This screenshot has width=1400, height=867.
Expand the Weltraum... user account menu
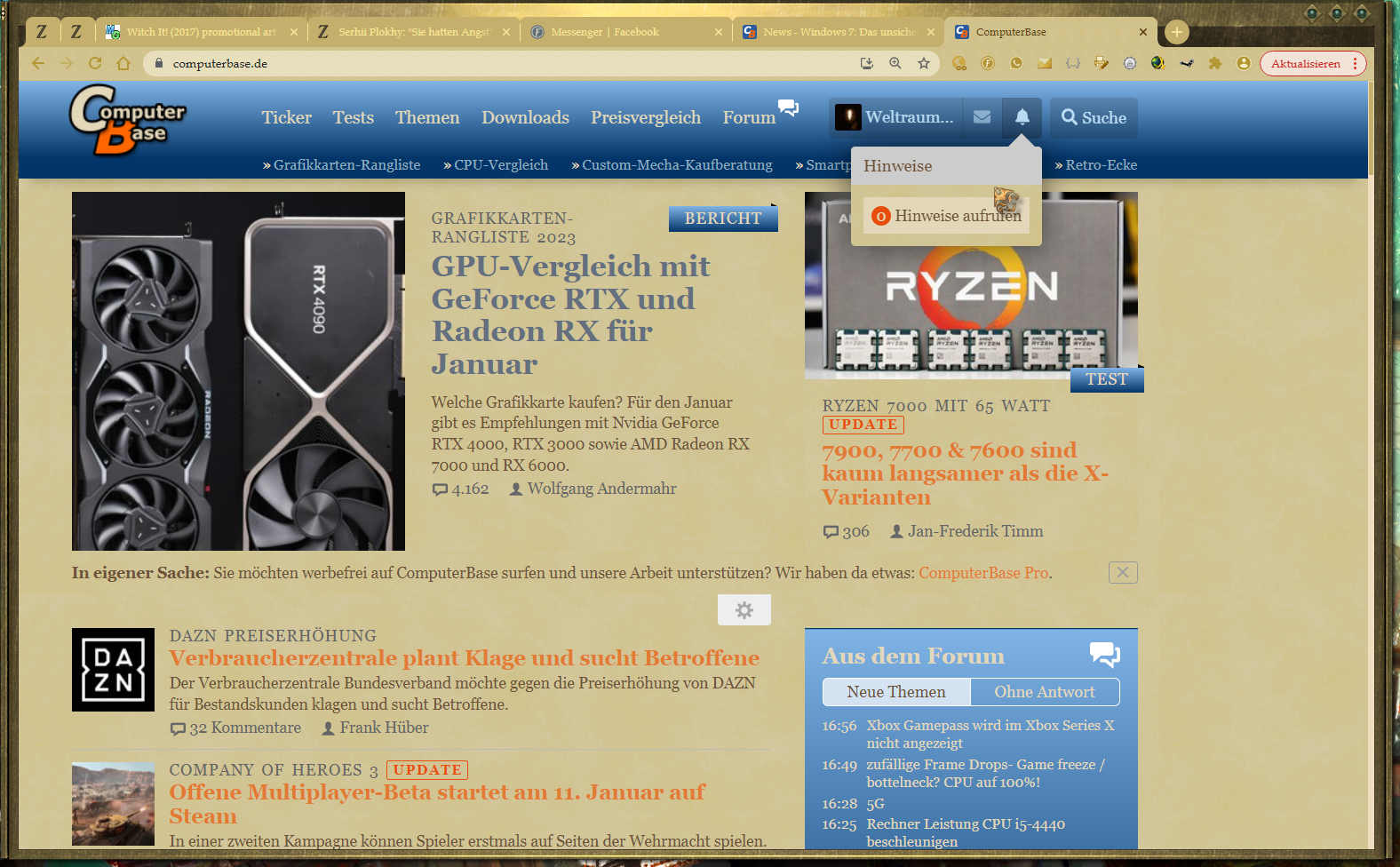(895, 117)
